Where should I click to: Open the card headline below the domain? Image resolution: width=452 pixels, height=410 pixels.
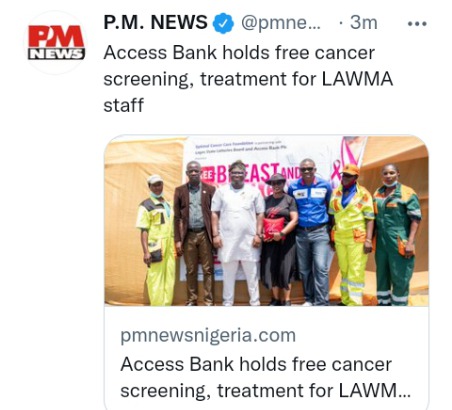265,377
